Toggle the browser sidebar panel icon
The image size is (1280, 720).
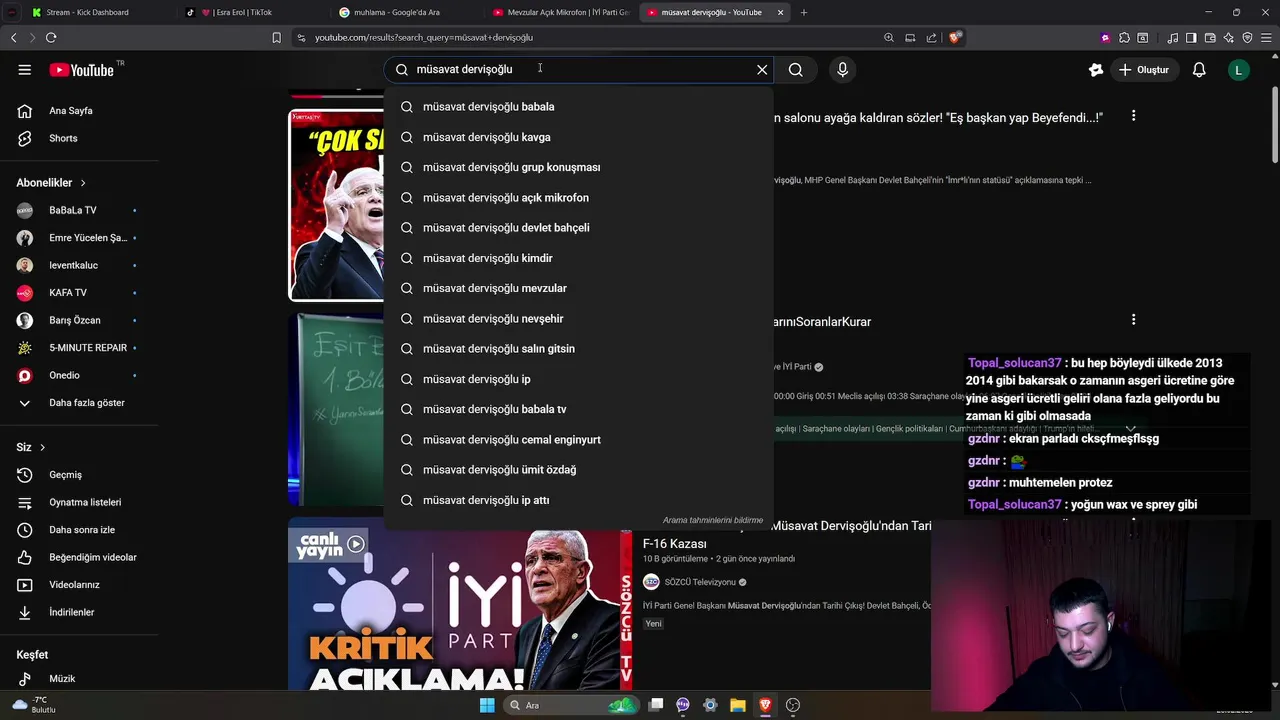[1191, 38]
